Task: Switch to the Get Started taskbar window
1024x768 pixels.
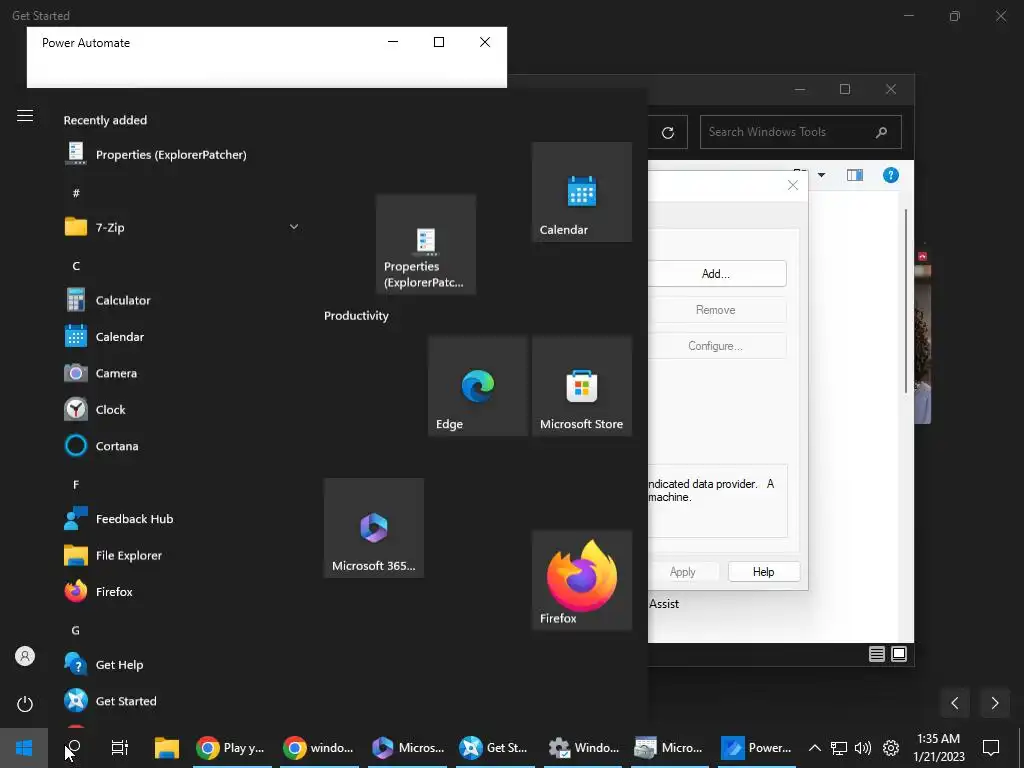Action: pyautogui.click(x=496, y=748)
